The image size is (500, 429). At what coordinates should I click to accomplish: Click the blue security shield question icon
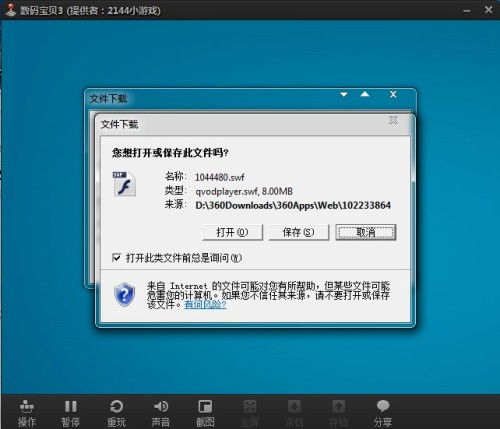tap(124, 294)
